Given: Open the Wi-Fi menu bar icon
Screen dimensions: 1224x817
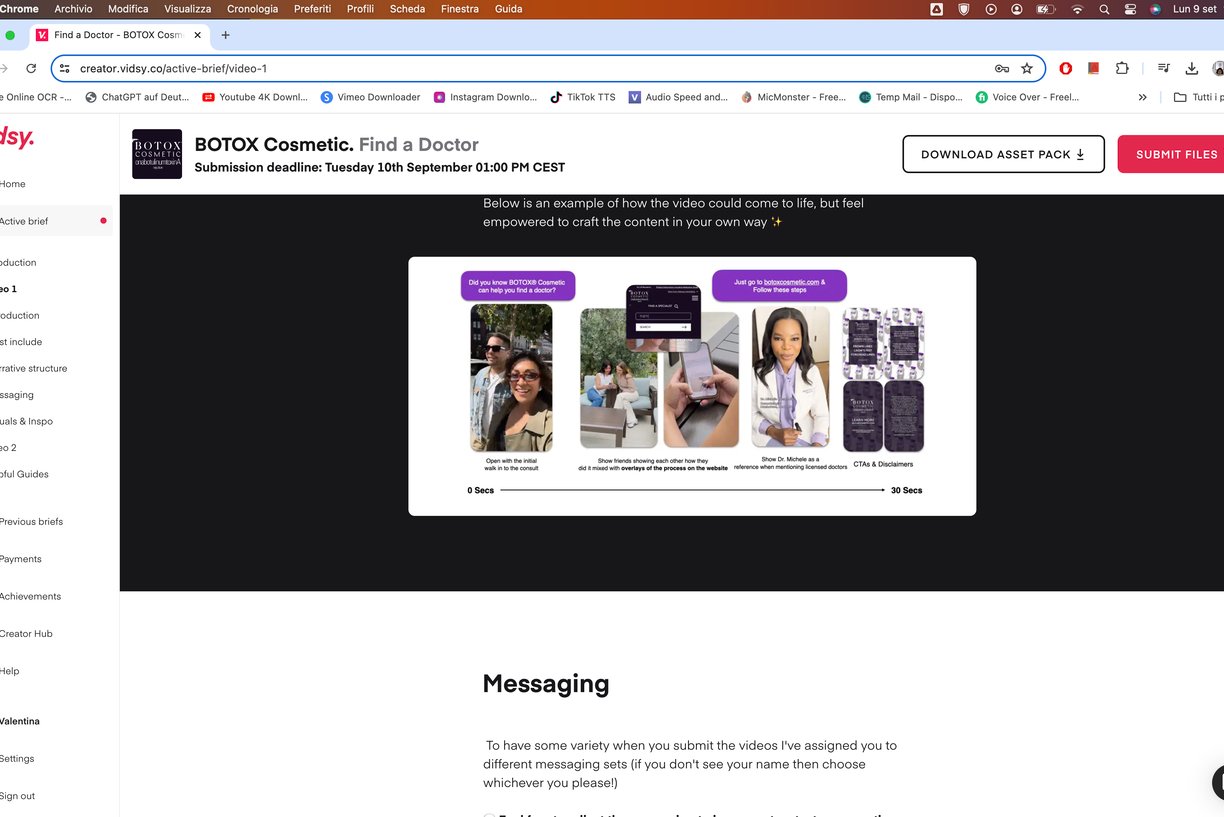Looking at the screenshot, I should [1077, 9].
